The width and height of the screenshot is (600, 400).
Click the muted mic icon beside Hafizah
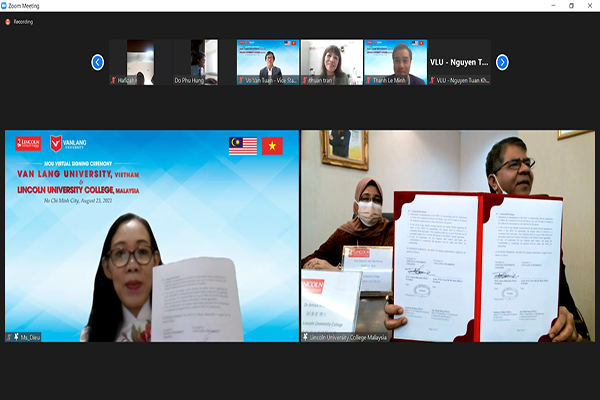coord(113,80)
